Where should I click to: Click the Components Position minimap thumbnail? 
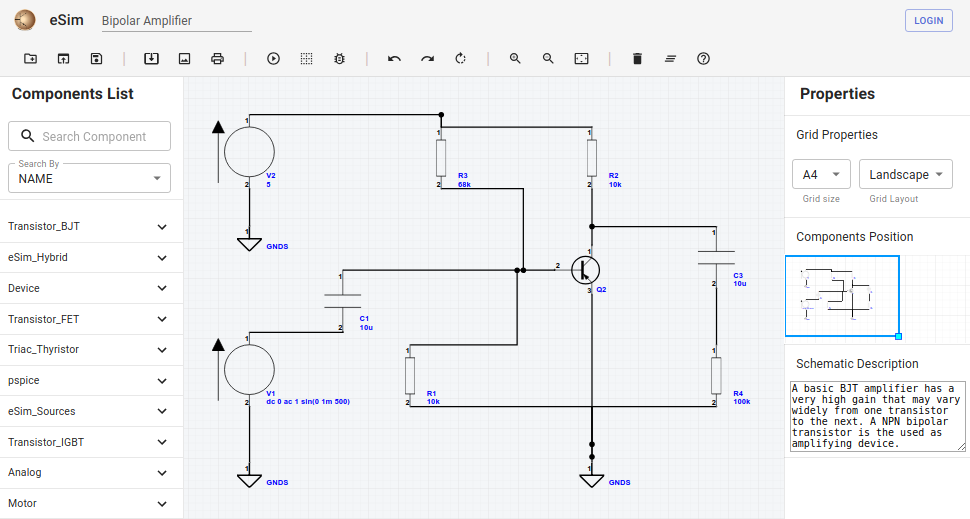[x=842, y=296]
